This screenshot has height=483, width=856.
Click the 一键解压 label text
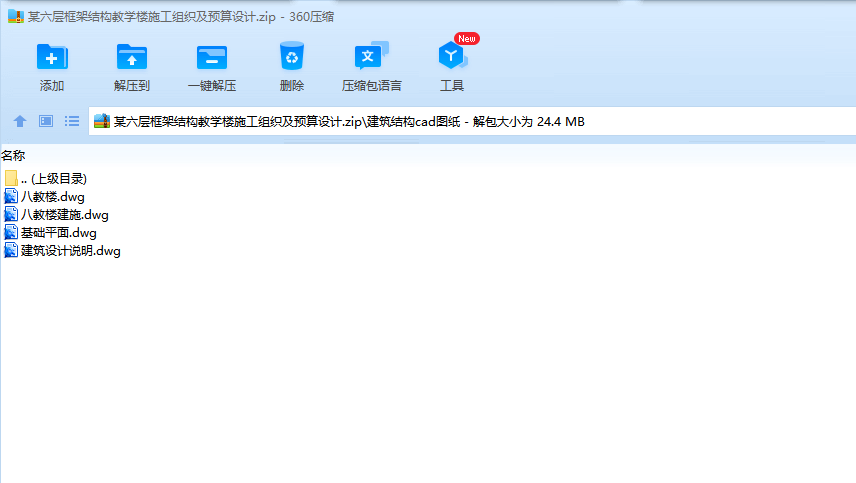[x=212, y=86]
